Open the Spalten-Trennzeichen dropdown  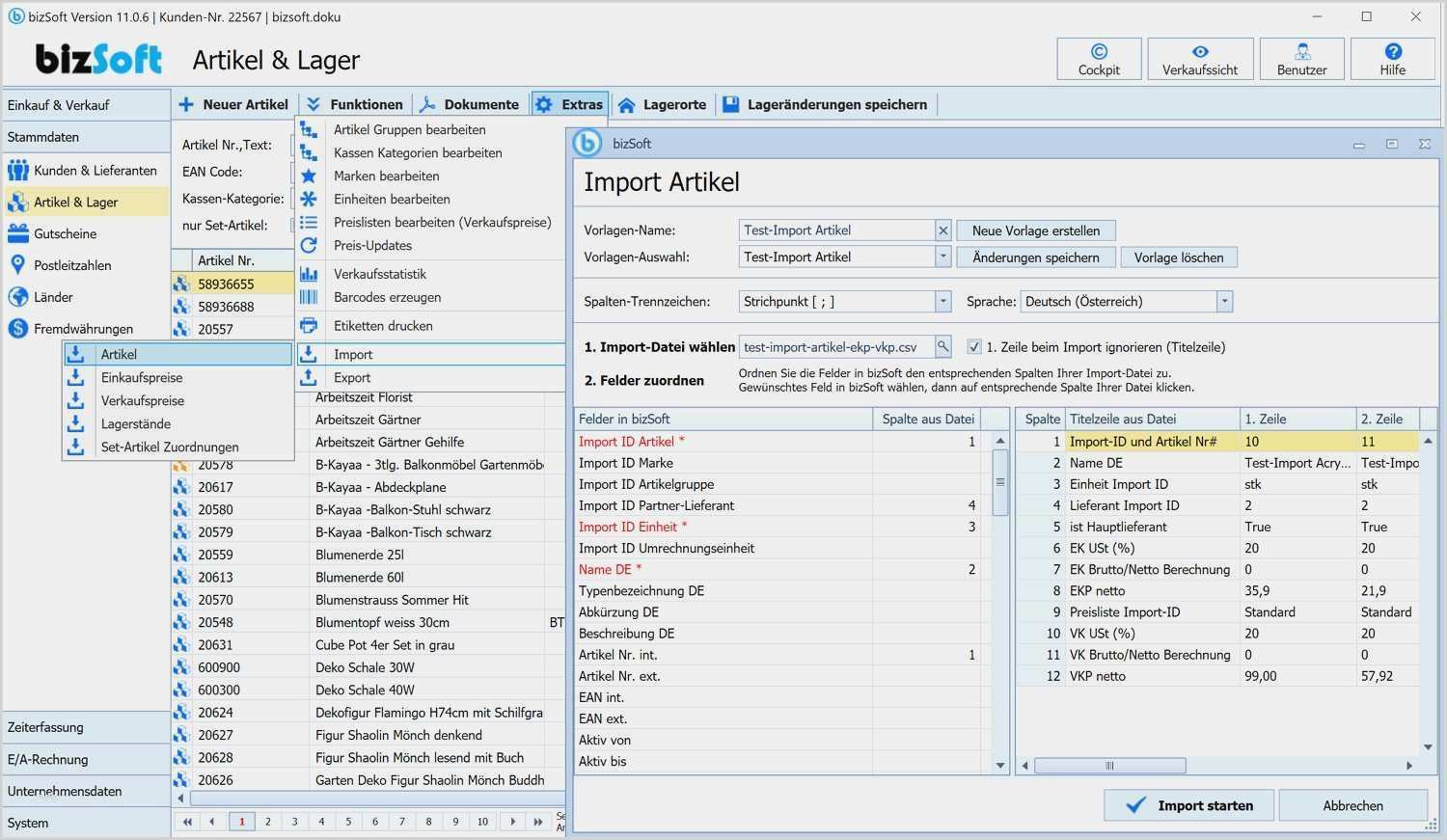pyautogui.click(x=942, y=302)
